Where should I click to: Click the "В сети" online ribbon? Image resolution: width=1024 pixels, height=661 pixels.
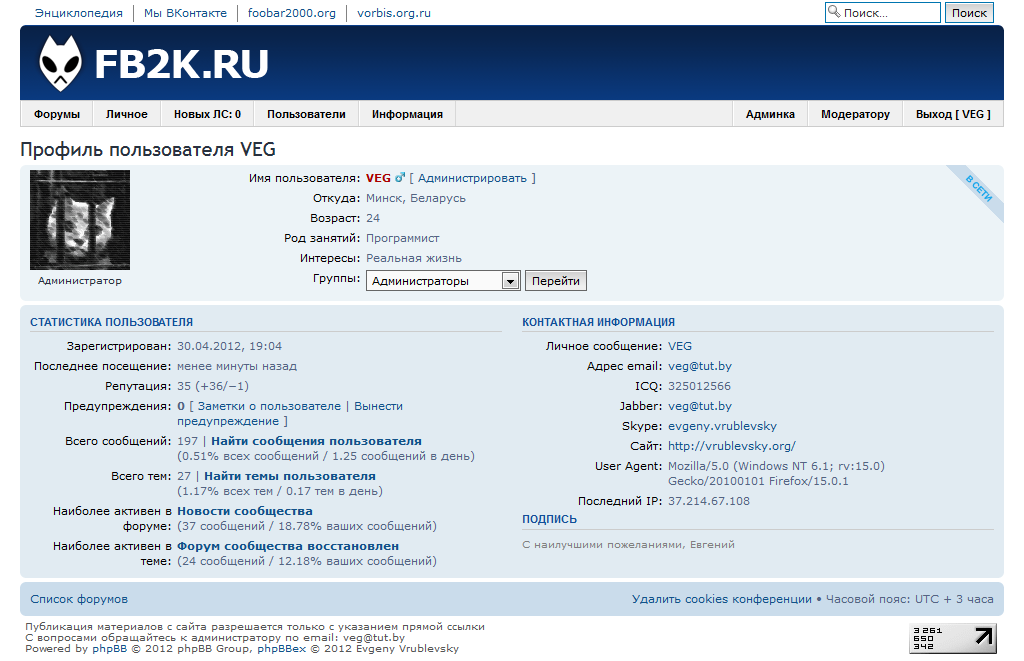coord(979,189)
